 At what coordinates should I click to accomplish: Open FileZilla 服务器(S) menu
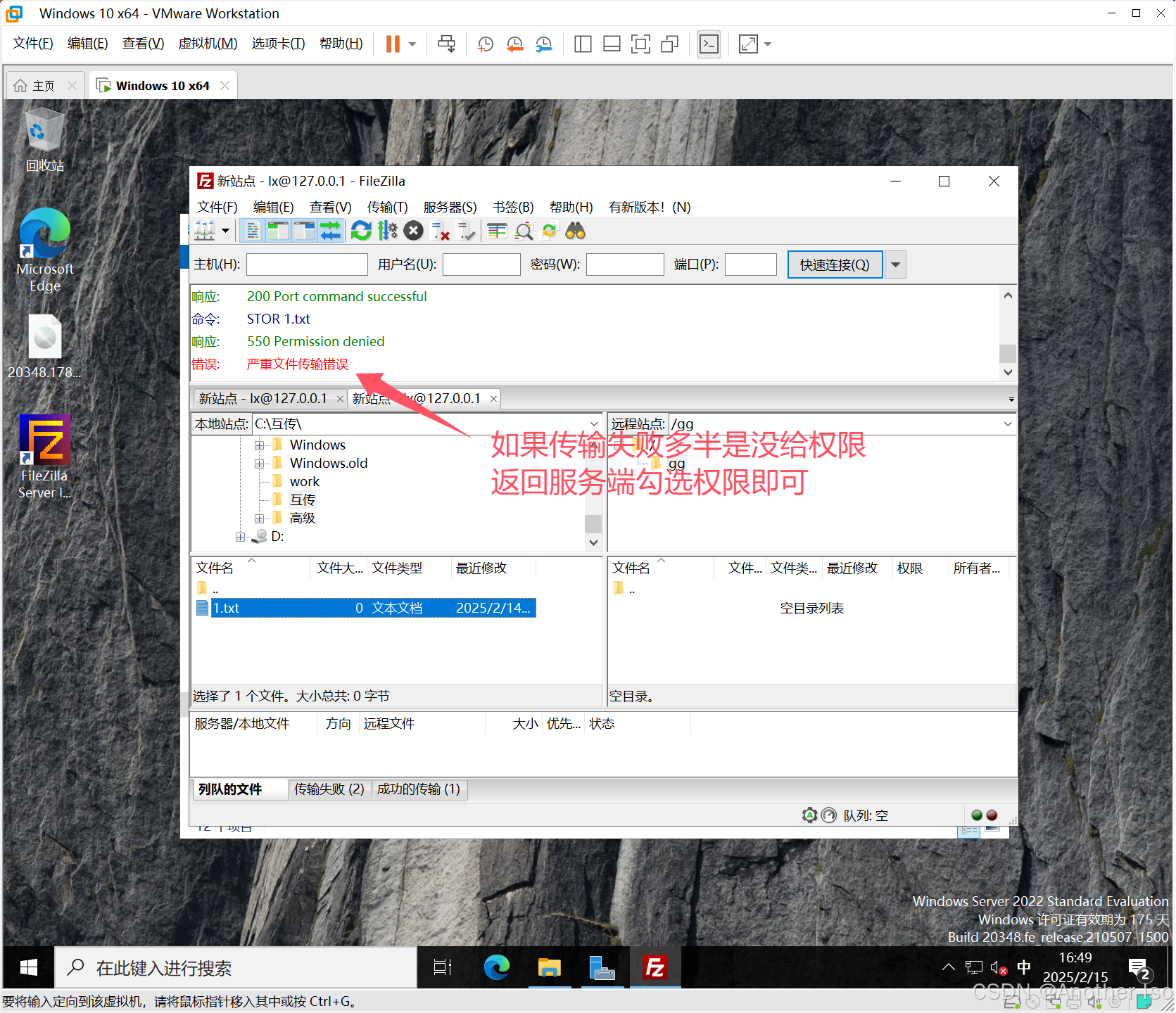[450, 207]
